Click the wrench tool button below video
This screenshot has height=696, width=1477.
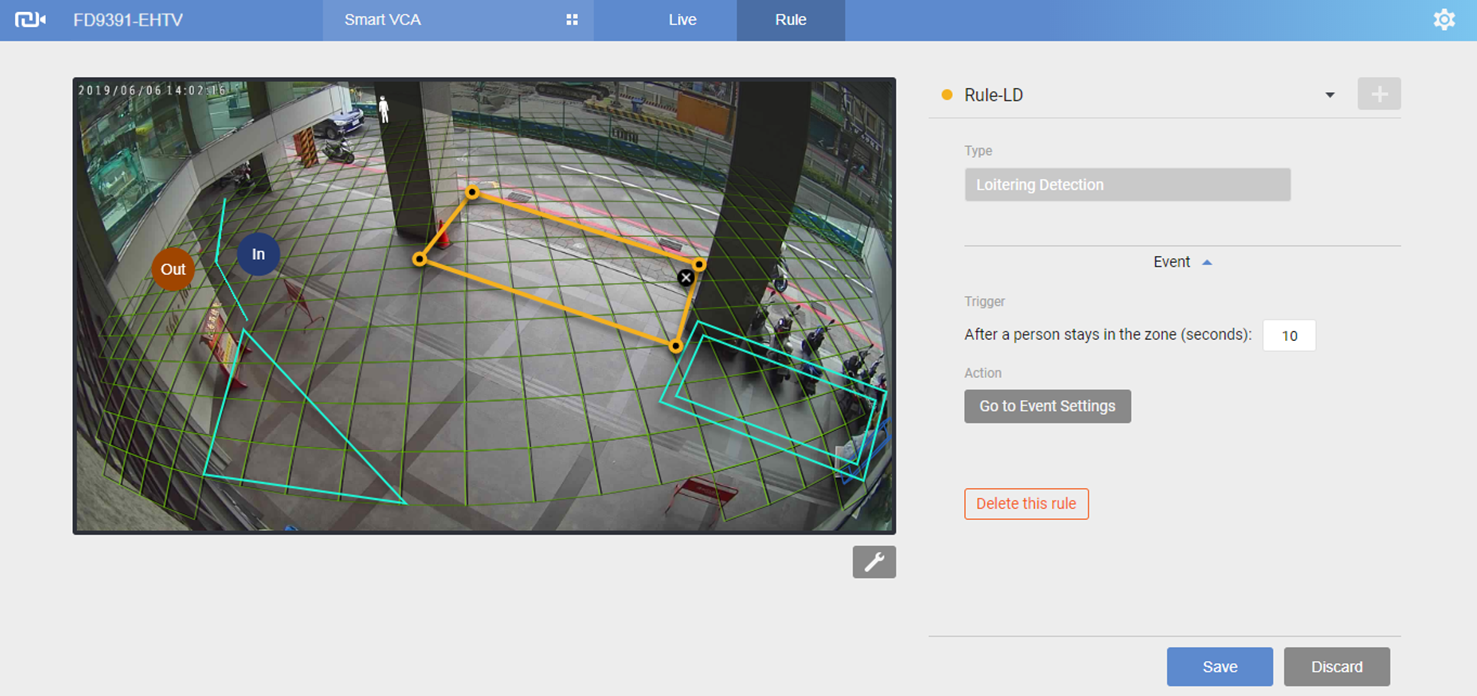(x=874, y=562)
